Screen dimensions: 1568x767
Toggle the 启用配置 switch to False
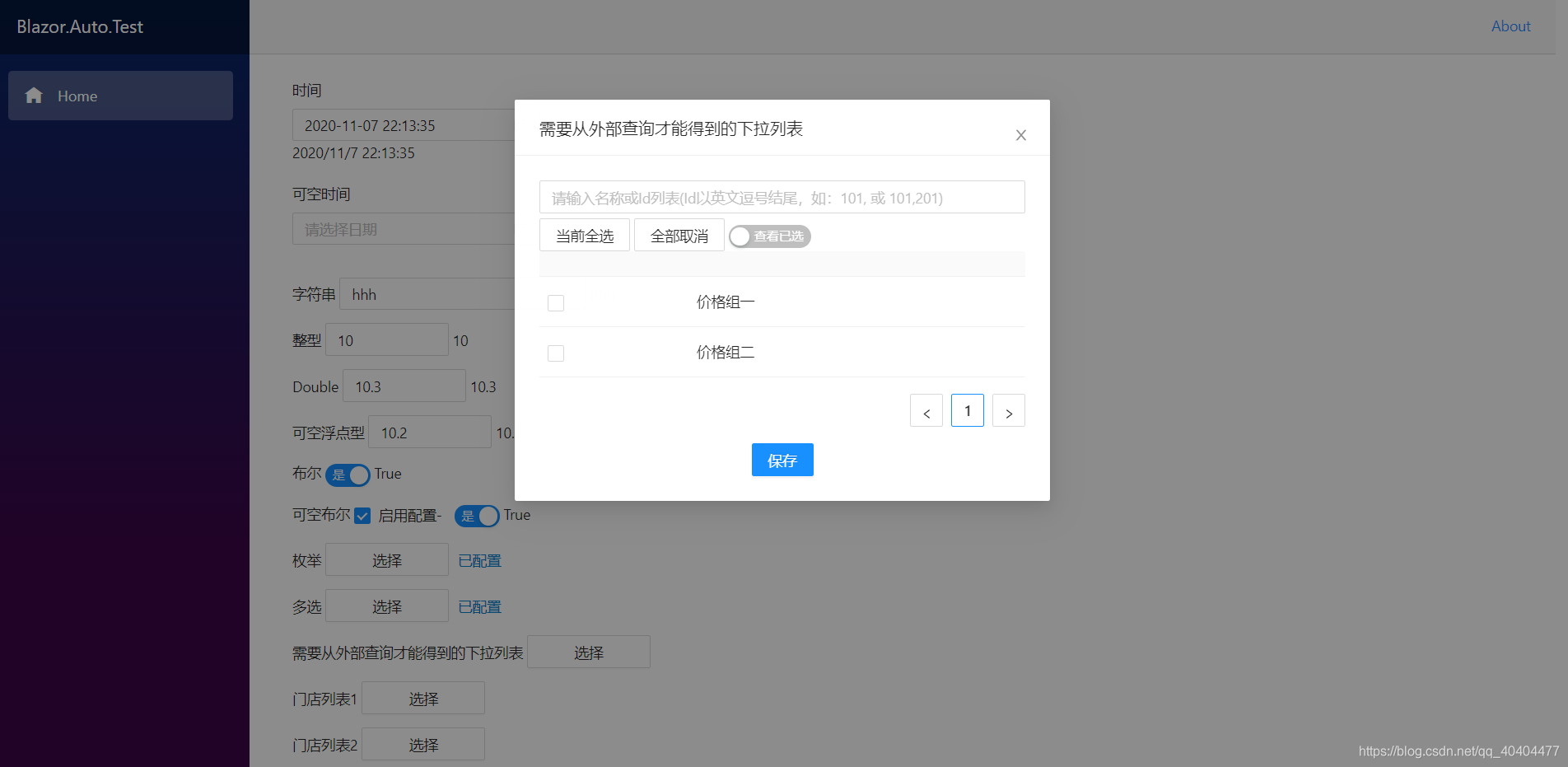pyautogui.click(x=477, y=516)
